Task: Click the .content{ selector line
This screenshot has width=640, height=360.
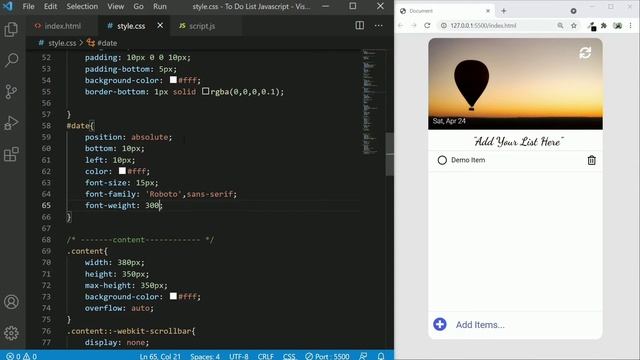Action: [87, 251]
